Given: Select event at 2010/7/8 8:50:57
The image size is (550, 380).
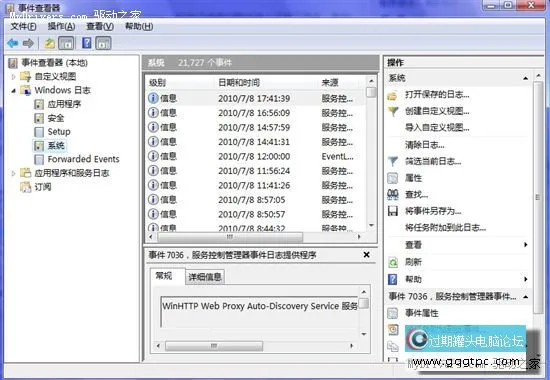Looking at the screenshot, I should [x=256, y=214].
